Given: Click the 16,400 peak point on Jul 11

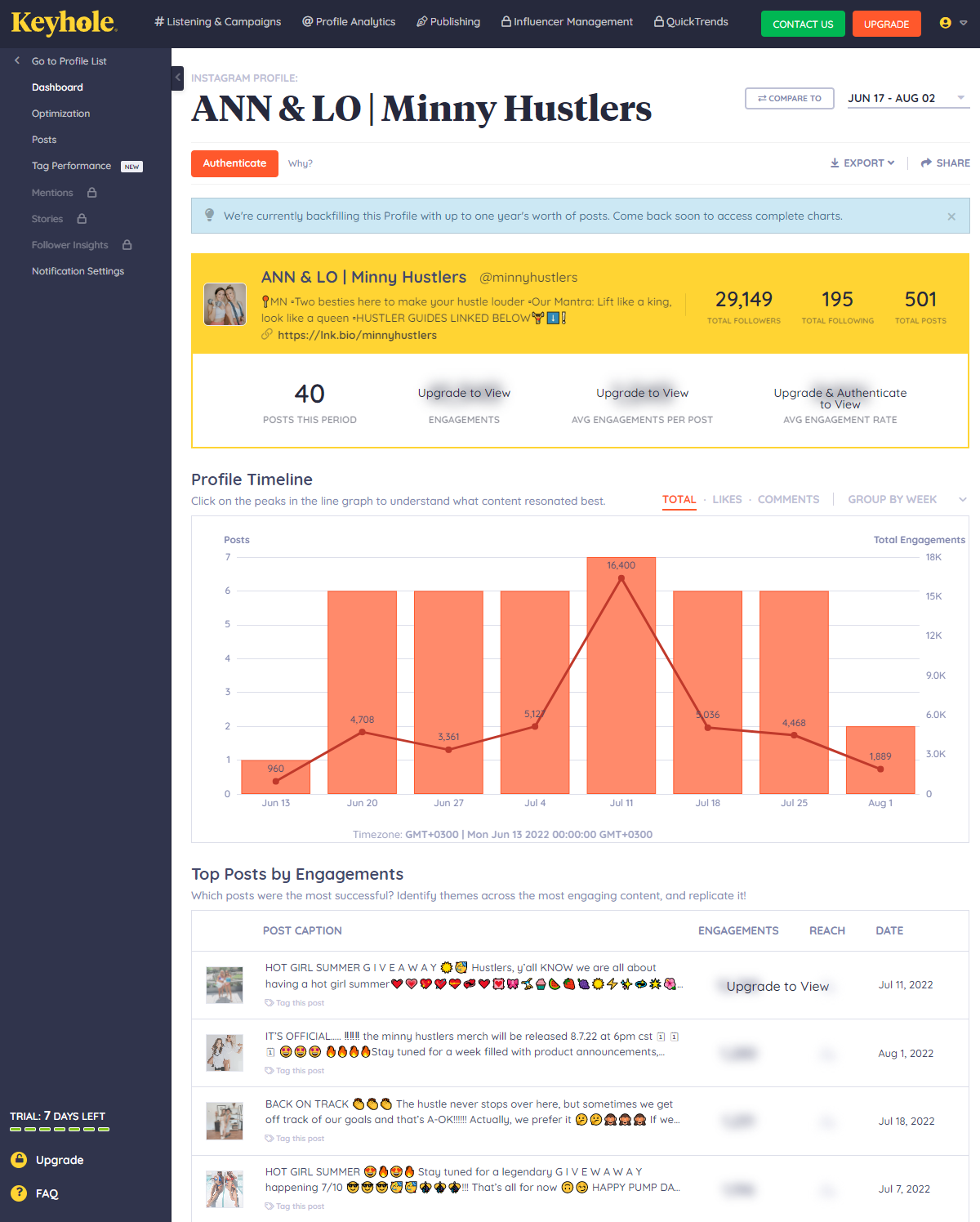Looking at the screenshot, I should pos(621,578).
